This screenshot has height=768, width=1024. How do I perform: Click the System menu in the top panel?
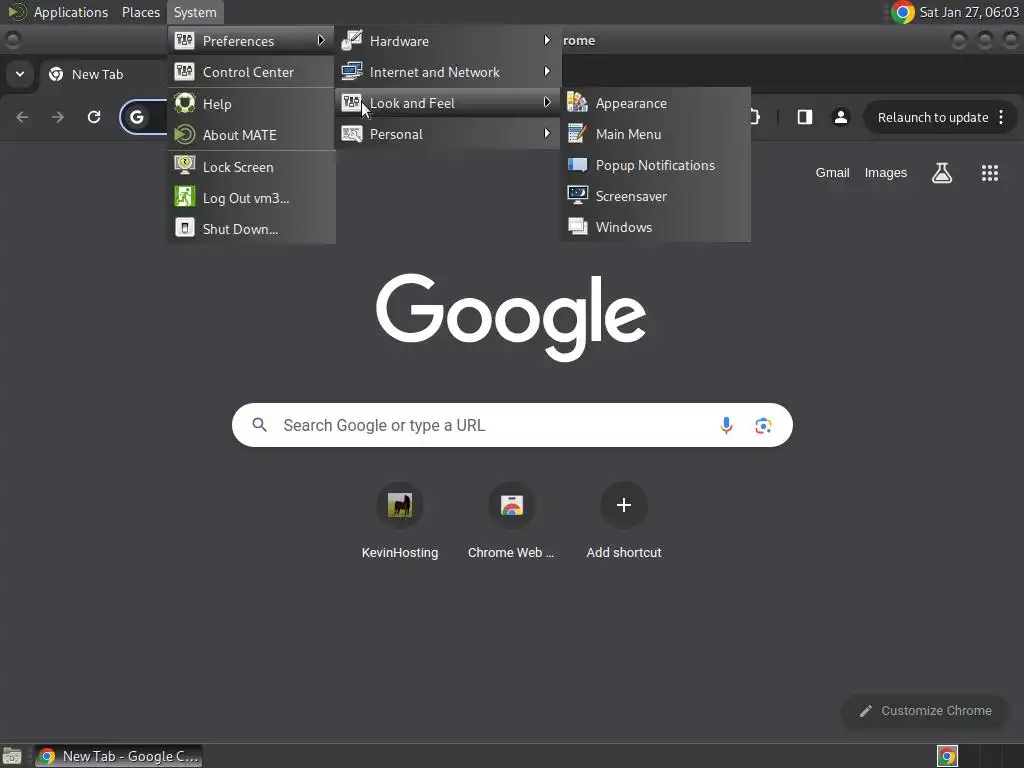click(x=195, y=12)
